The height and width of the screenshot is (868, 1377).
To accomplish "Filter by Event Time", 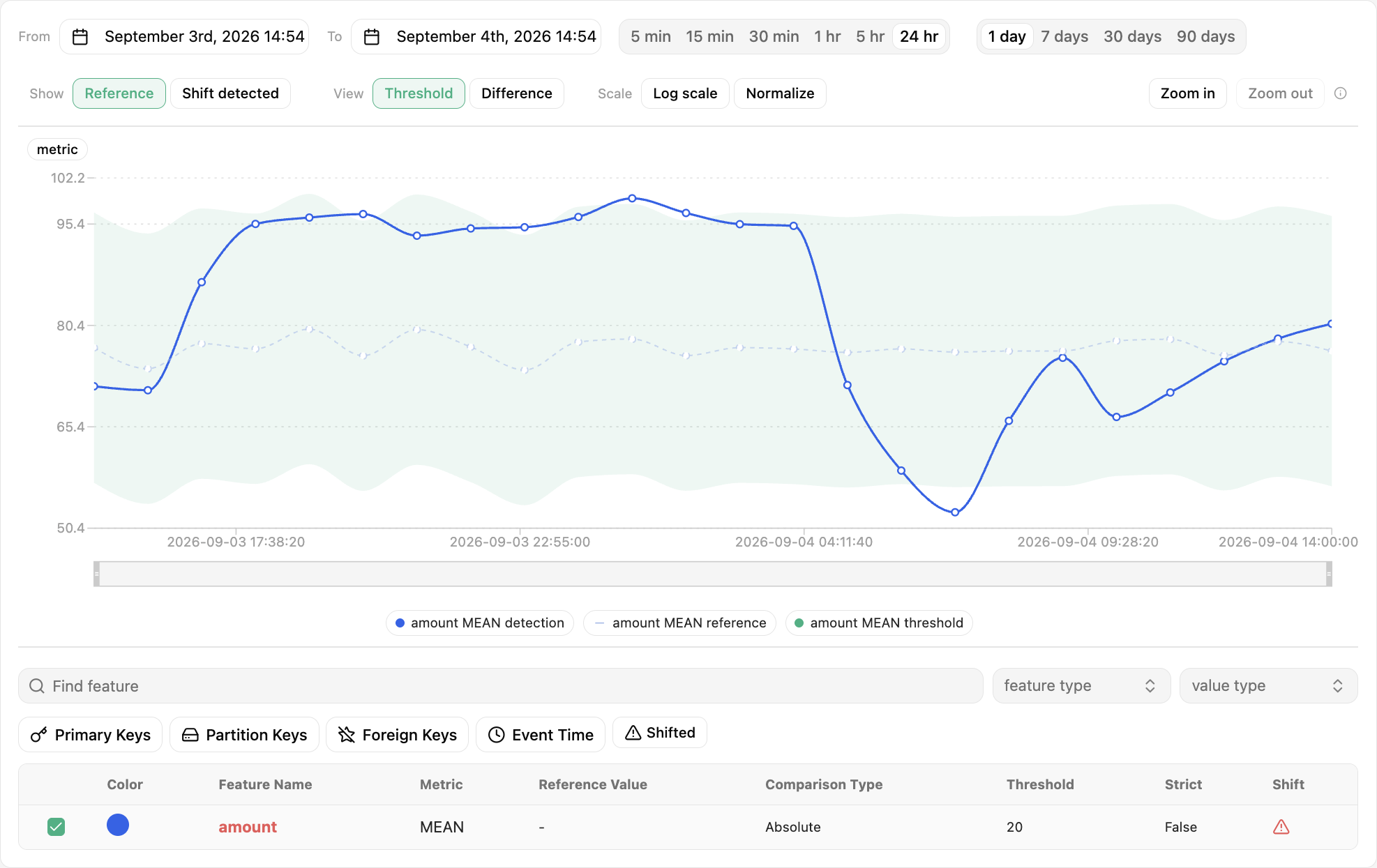I will point(541,735).
